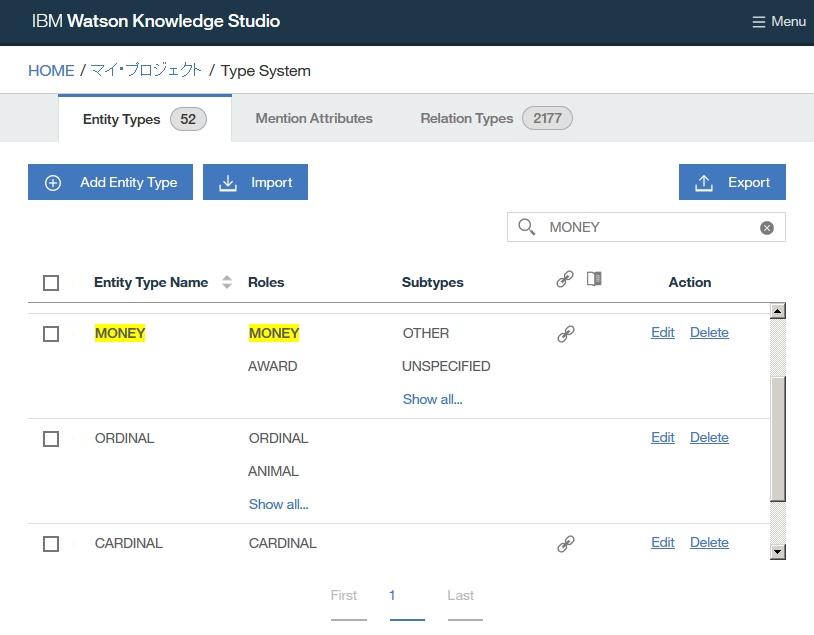This screenshot has width=814, height=635.
Task: Click the dictionary book column header icon
Action: pyautogui.click(x=594, y=280)
